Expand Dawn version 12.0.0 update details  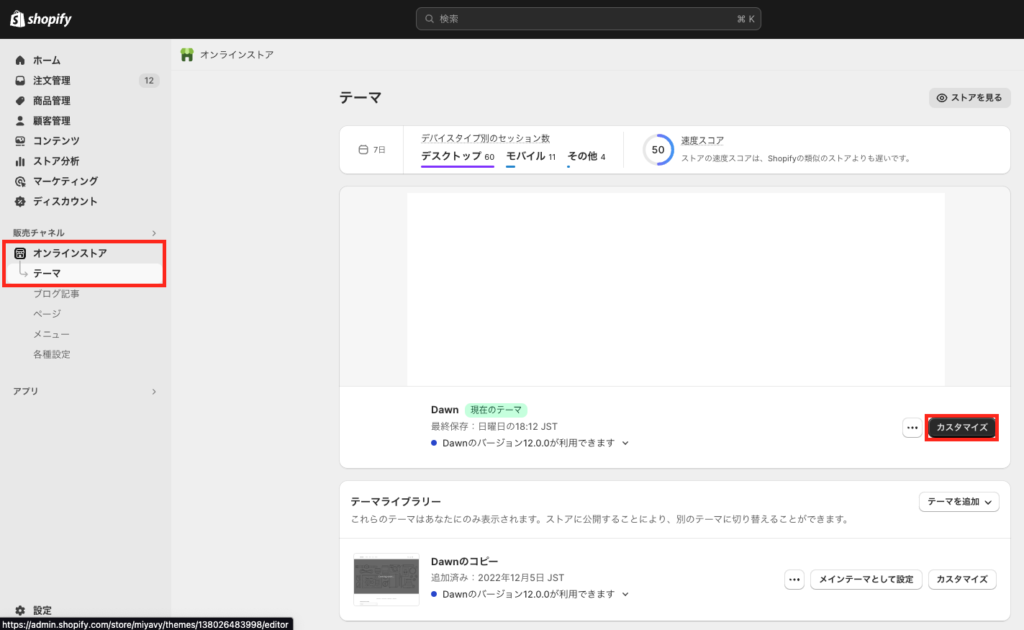[x=626, y=443]
